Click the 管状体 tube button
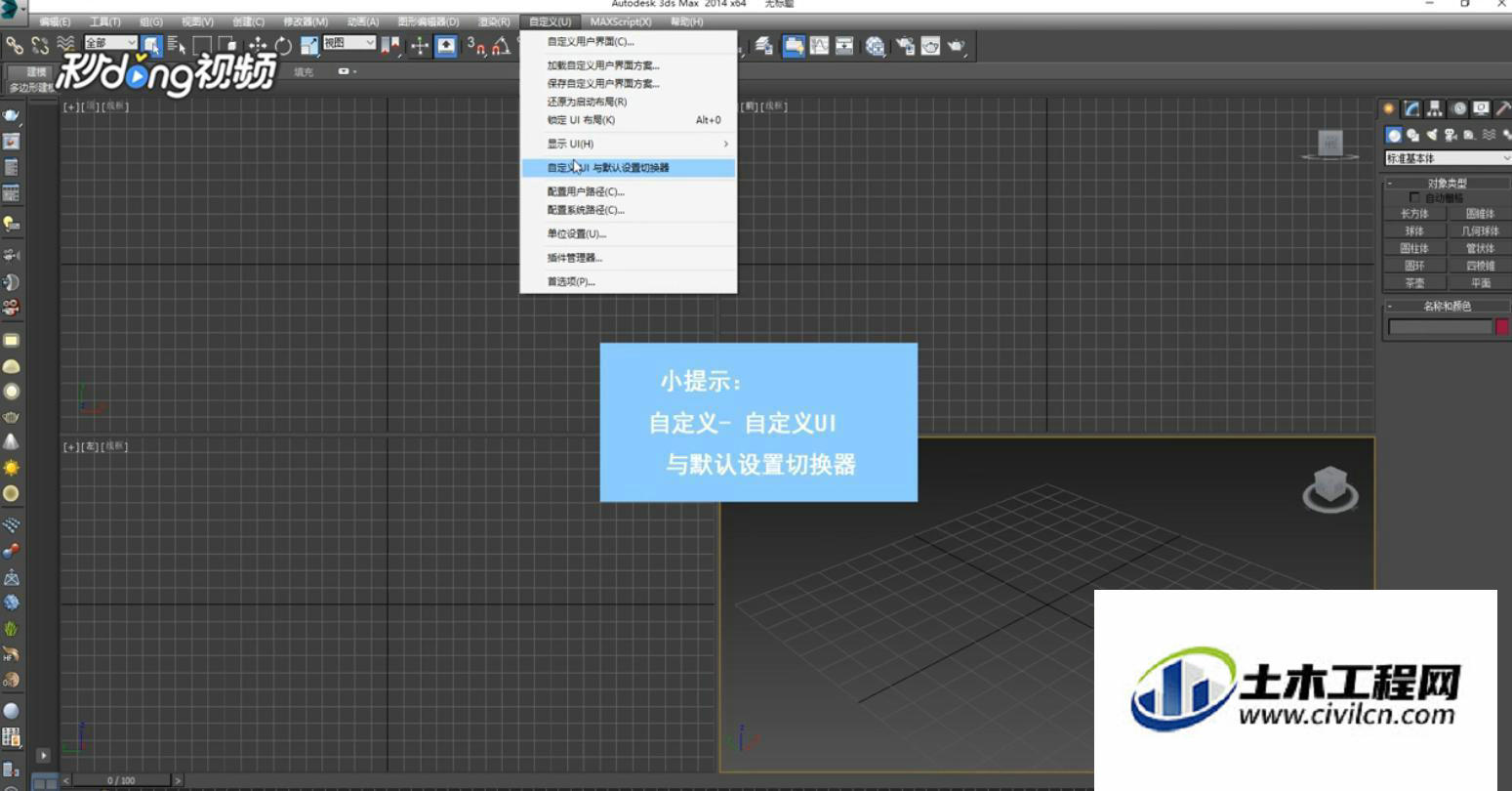The height and width of the screenshot is (791, 1512). coord(1480,248)
